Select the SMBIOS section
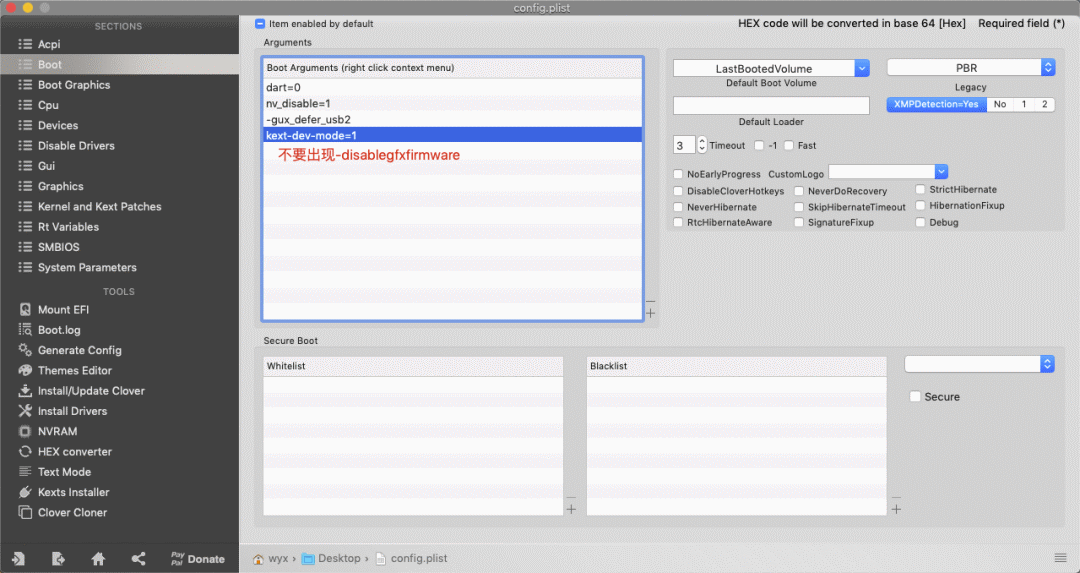1080x573 pixels. pos(120,247)
